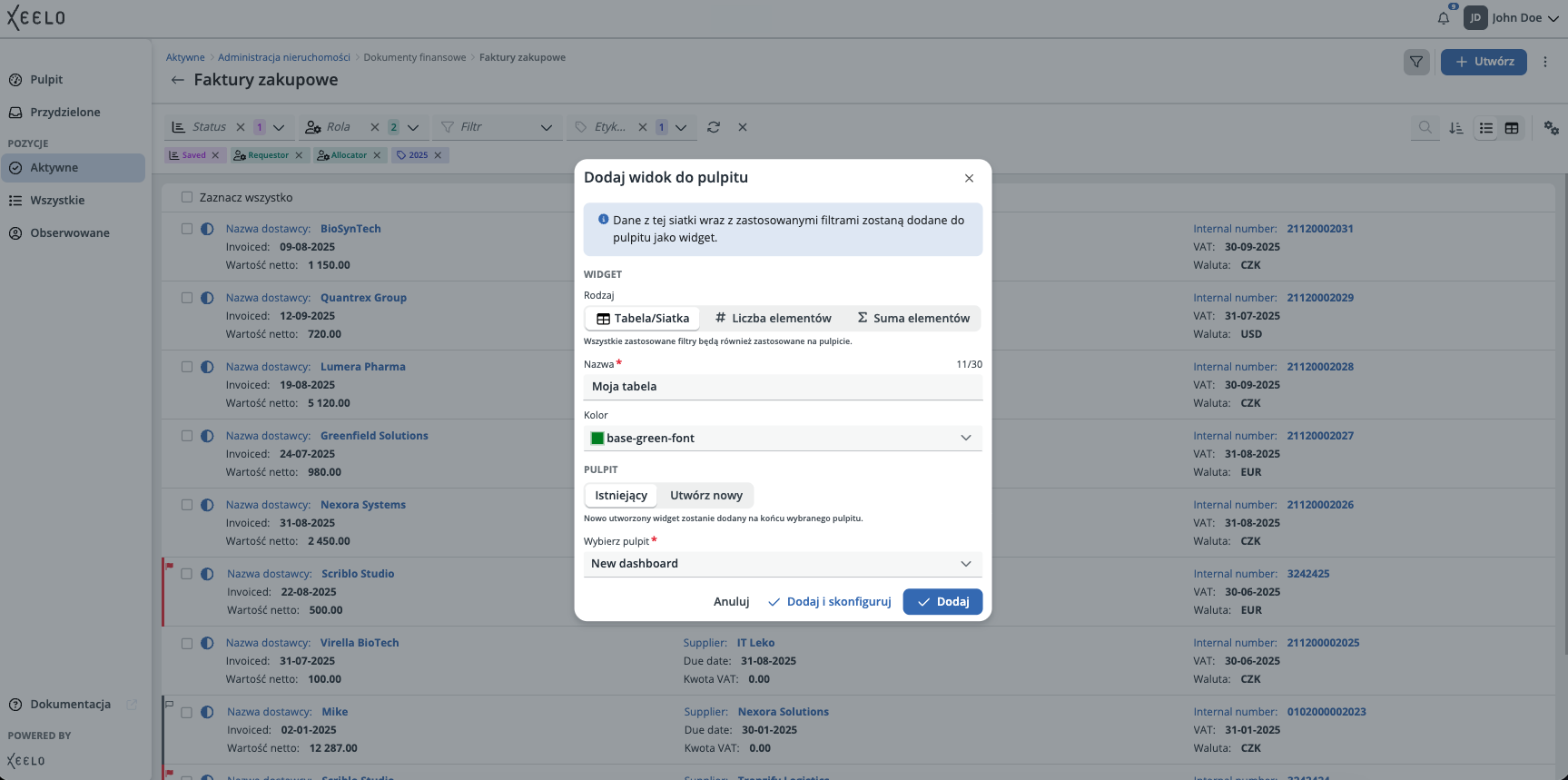Click the John Doe JD avatar

click(x=1475, y=17)
